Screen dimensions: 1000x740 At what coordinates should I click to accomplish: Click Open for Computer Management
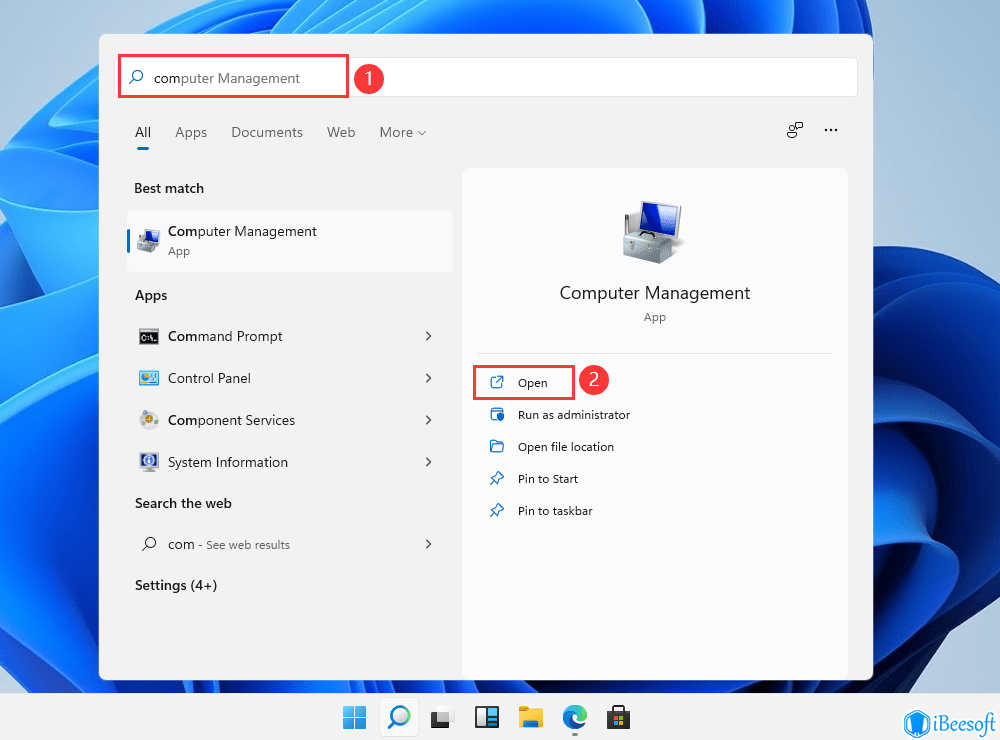tap(532, 383)
